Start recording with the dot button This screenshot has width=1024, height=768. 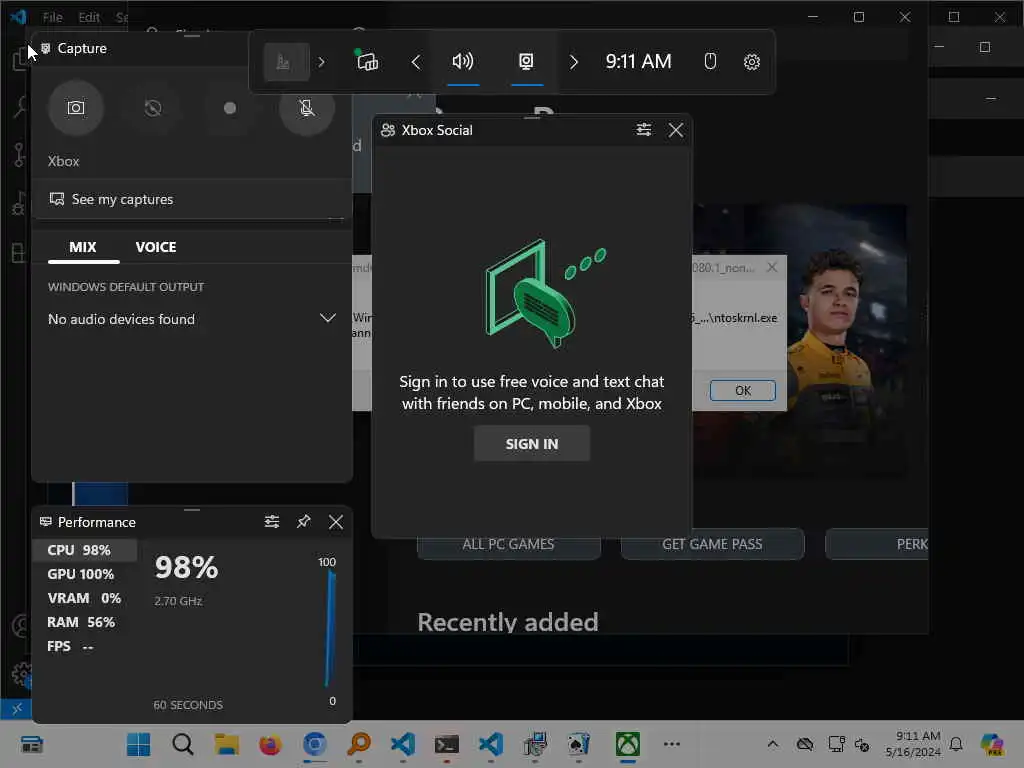pyautogui.click(x=230, y=108)
